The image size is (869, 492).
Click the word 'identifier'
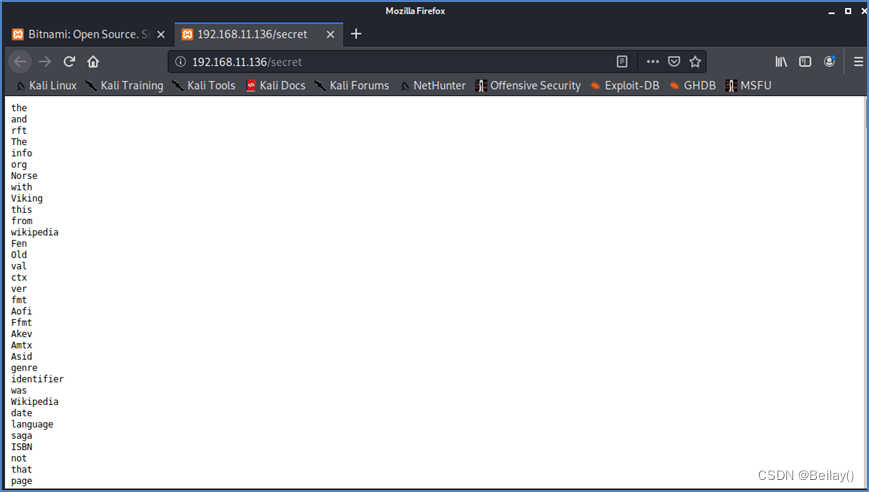[37, 379]
